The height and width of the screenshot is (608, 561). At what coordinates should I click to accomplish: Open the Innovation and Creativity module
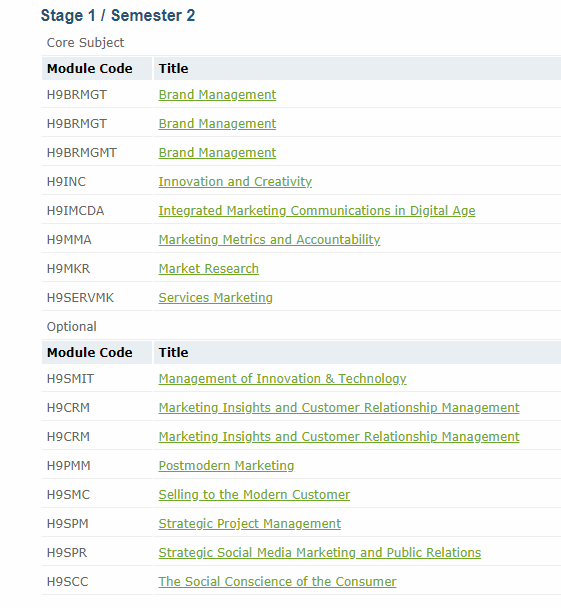tap(235, 182)
